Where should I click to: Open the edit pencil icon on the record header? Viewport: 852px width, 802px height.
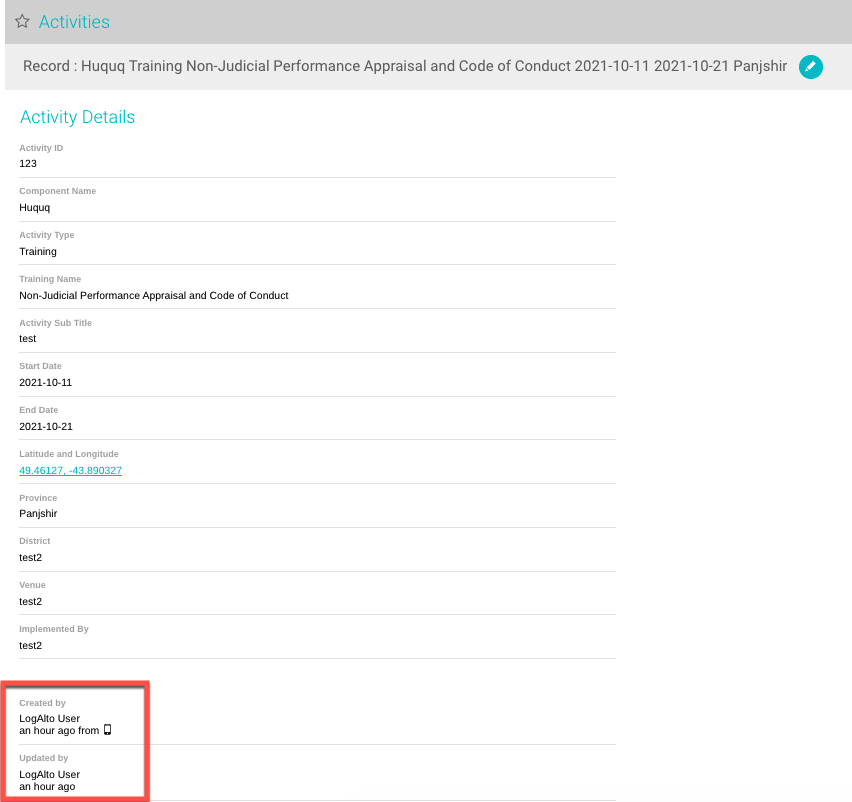point(810,67)
